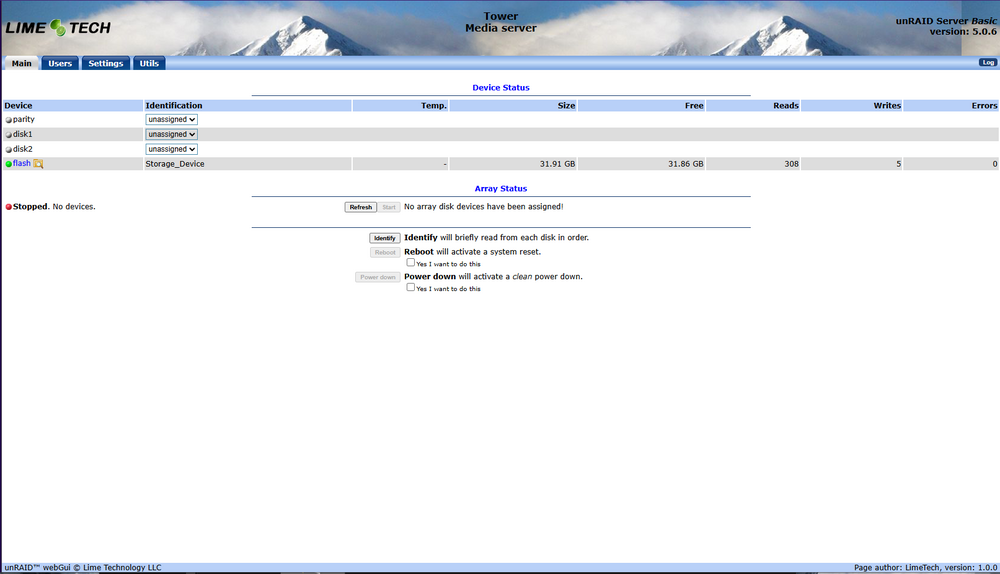Viewport: 1000px width, 574px height.
Task: Open the flash share browse icon
Action: 38,164
